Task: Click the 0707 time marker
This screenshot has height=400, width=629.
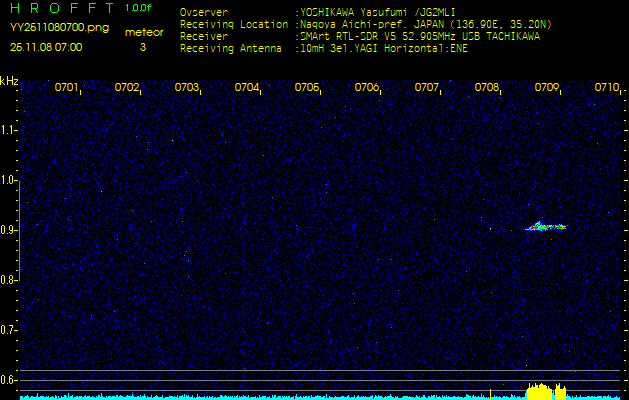Action: (x=427, y=87)
